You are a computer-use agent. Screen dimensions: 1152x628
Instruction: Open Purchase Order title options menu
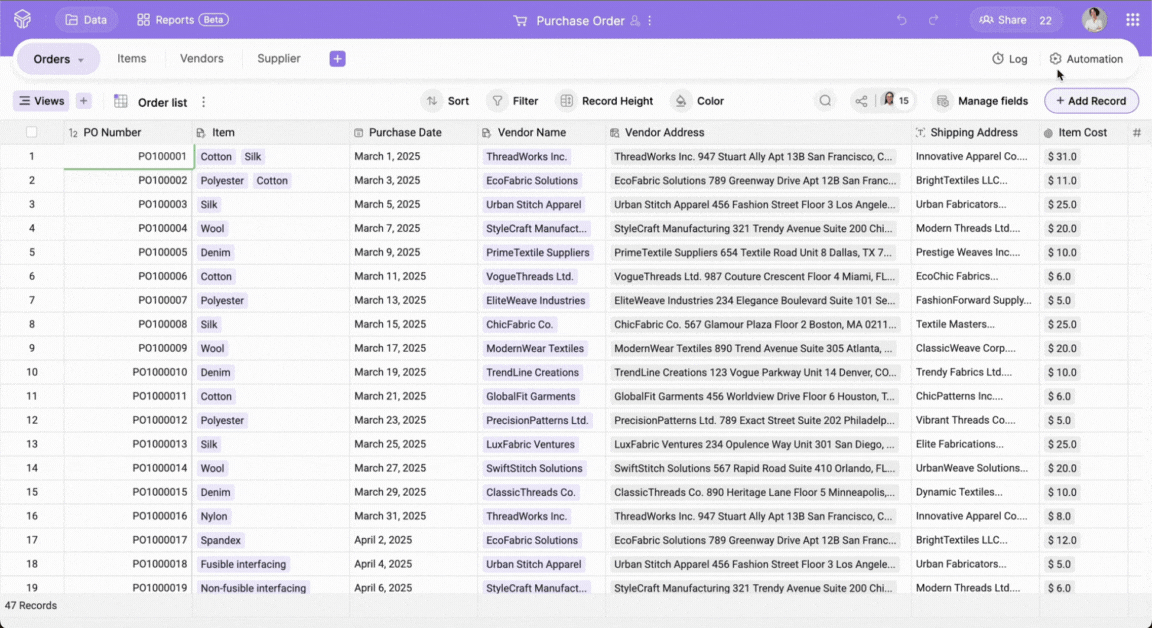650,21
